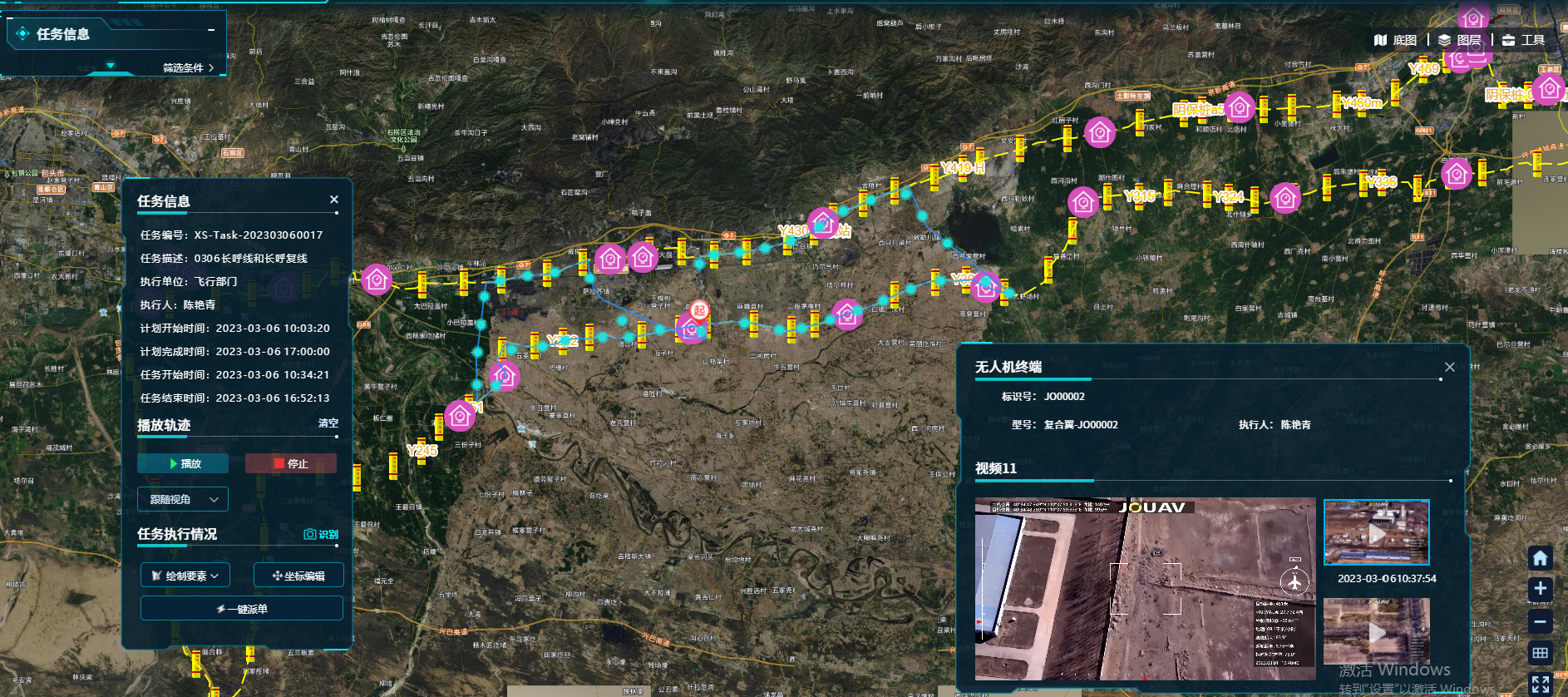Click the Y336 tower label
Screen dimensions: 1568x697
1381,181
